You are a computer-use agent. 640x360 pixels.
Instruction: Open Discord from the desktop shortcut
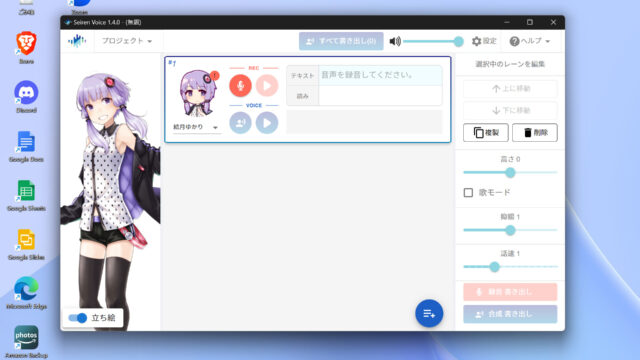[26, 97]
